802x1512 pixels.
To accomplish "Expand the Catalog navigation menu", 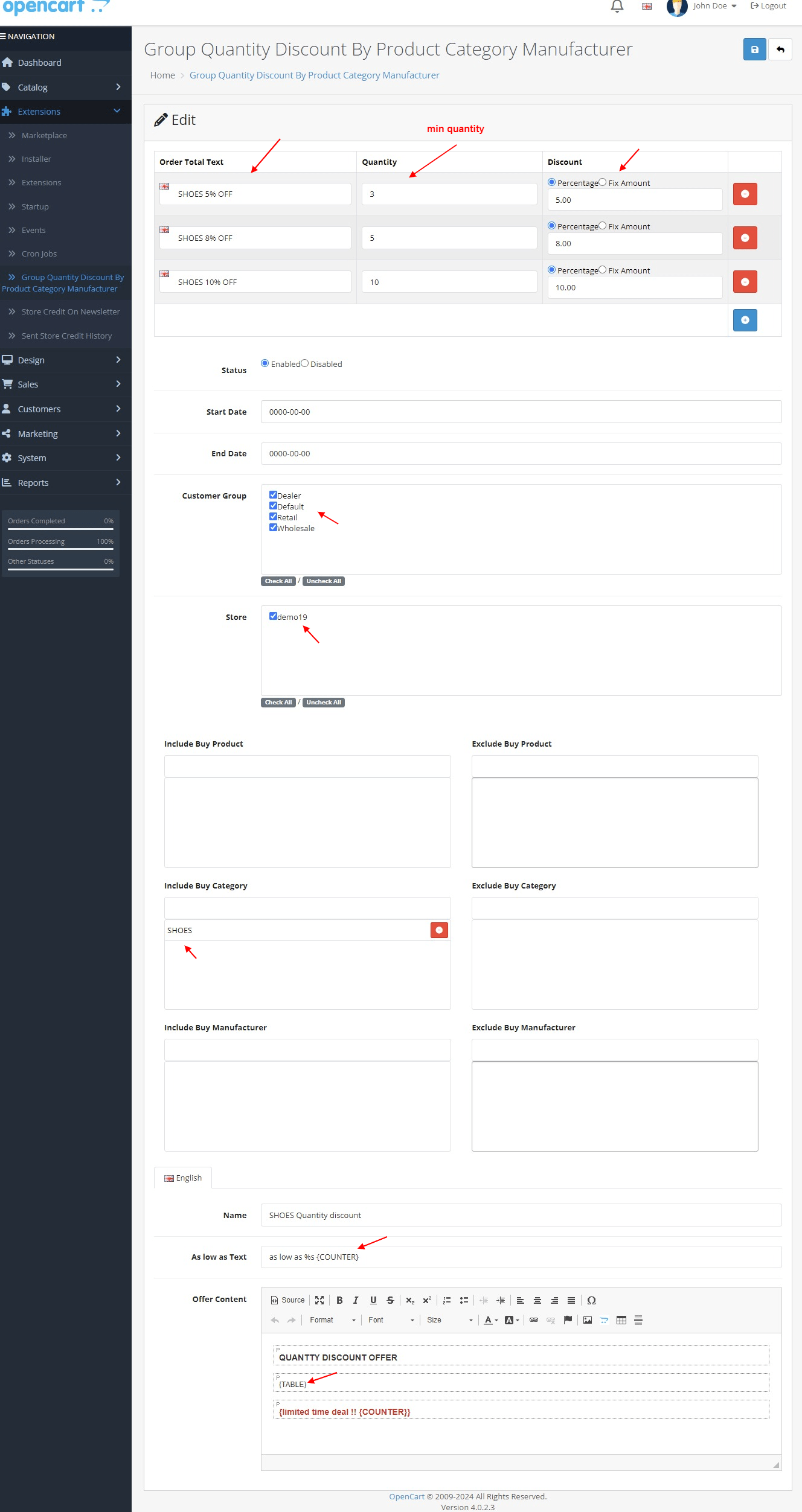I will click(65, 88).
